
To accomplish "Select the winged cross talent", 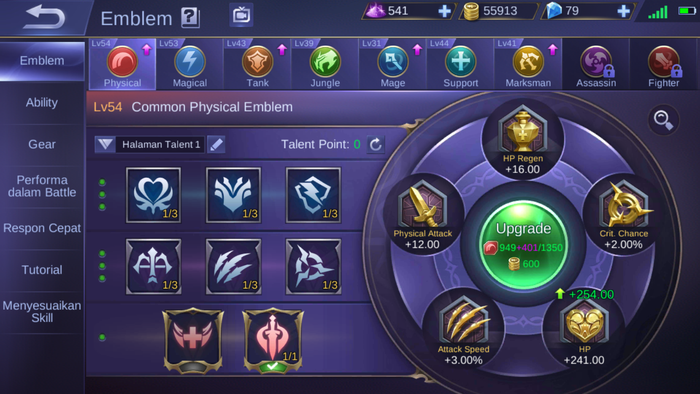I will coord(193,340).
